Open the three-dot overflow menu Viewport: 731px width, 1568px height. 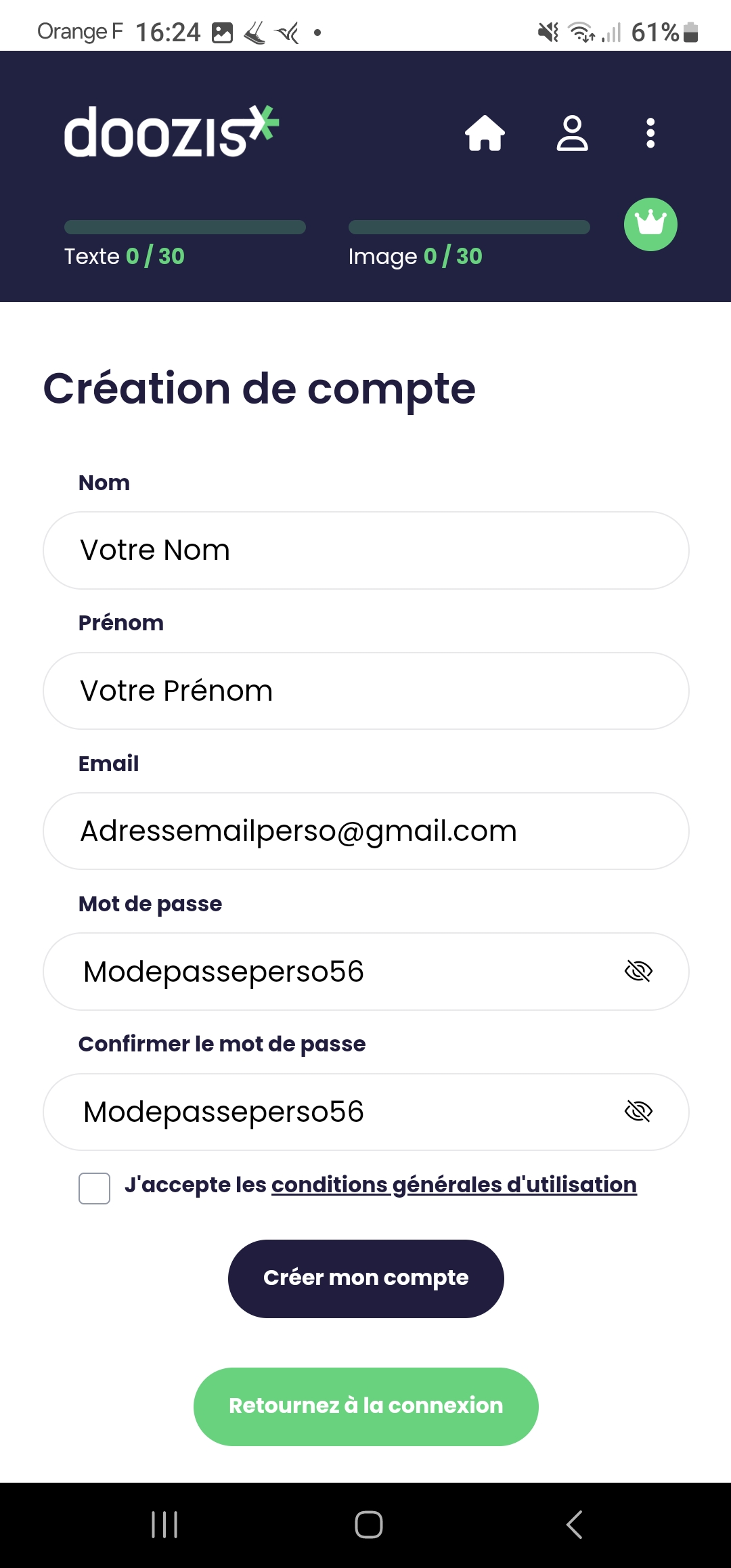(650, 133)
